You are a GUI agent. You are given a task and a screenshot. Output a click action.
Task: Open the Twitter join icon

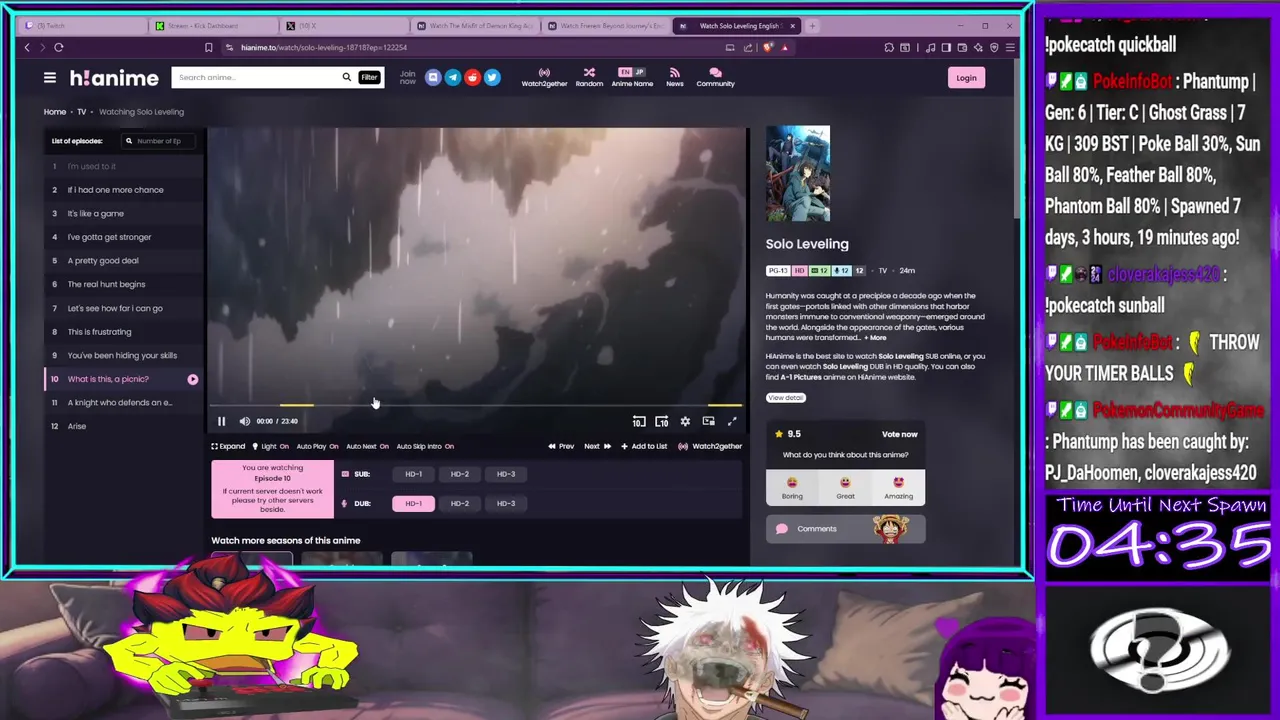point(492,77)
